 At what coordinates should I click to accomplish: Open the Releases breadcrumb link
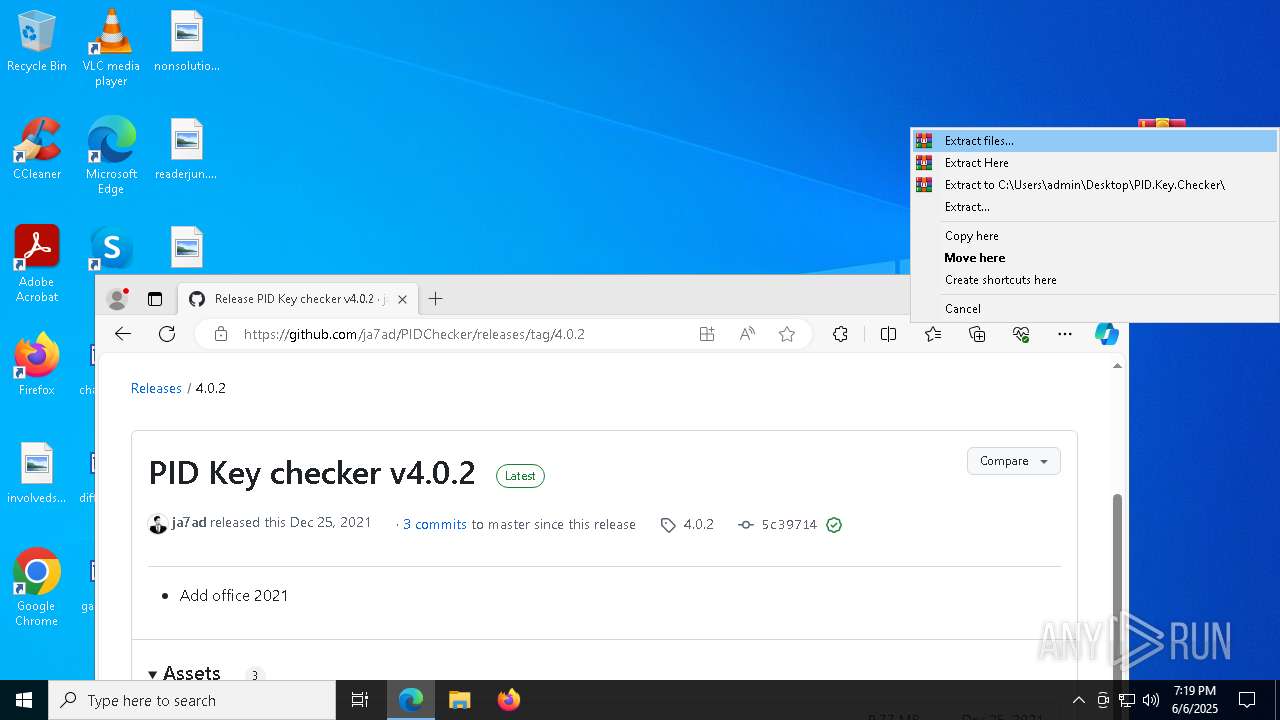(156, 388)
